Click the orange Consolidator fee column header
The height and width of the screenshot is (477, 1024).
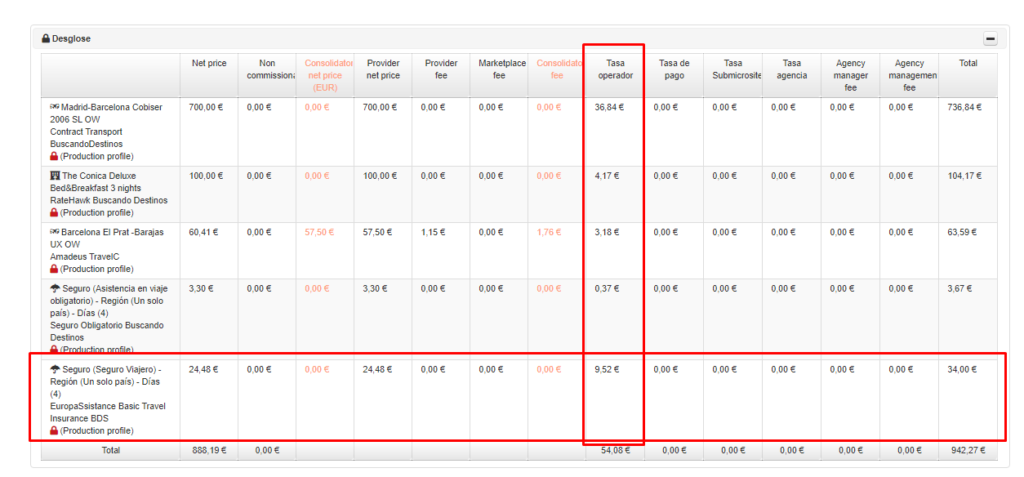pyautogui.click(x=556, y=69)
